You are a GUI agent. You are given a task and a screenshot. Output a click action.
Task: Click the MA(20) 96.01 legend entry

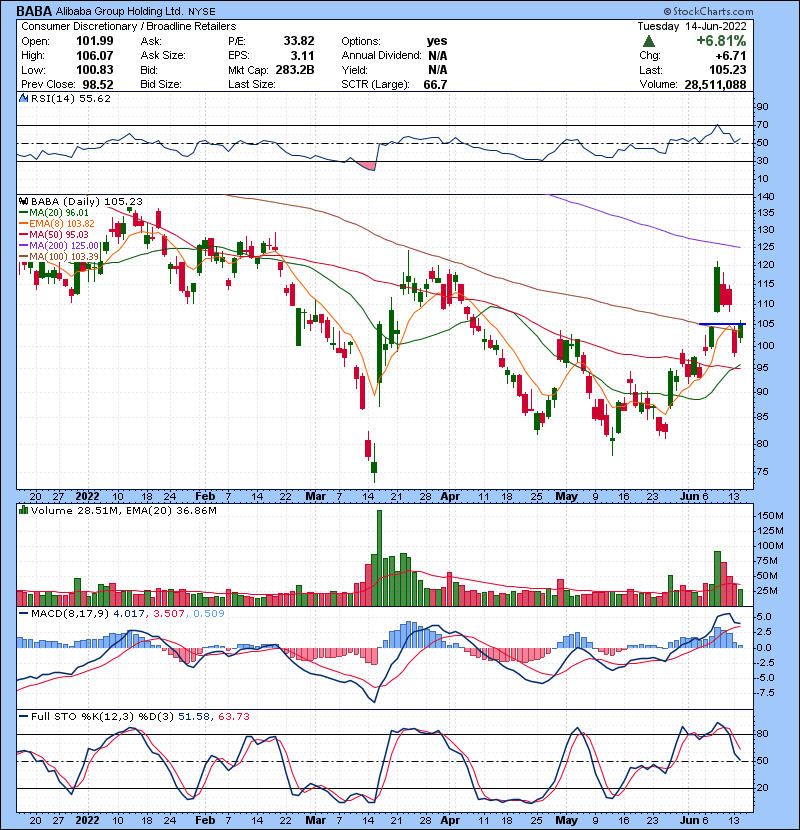pyautogui.click(x=59, y=213)
